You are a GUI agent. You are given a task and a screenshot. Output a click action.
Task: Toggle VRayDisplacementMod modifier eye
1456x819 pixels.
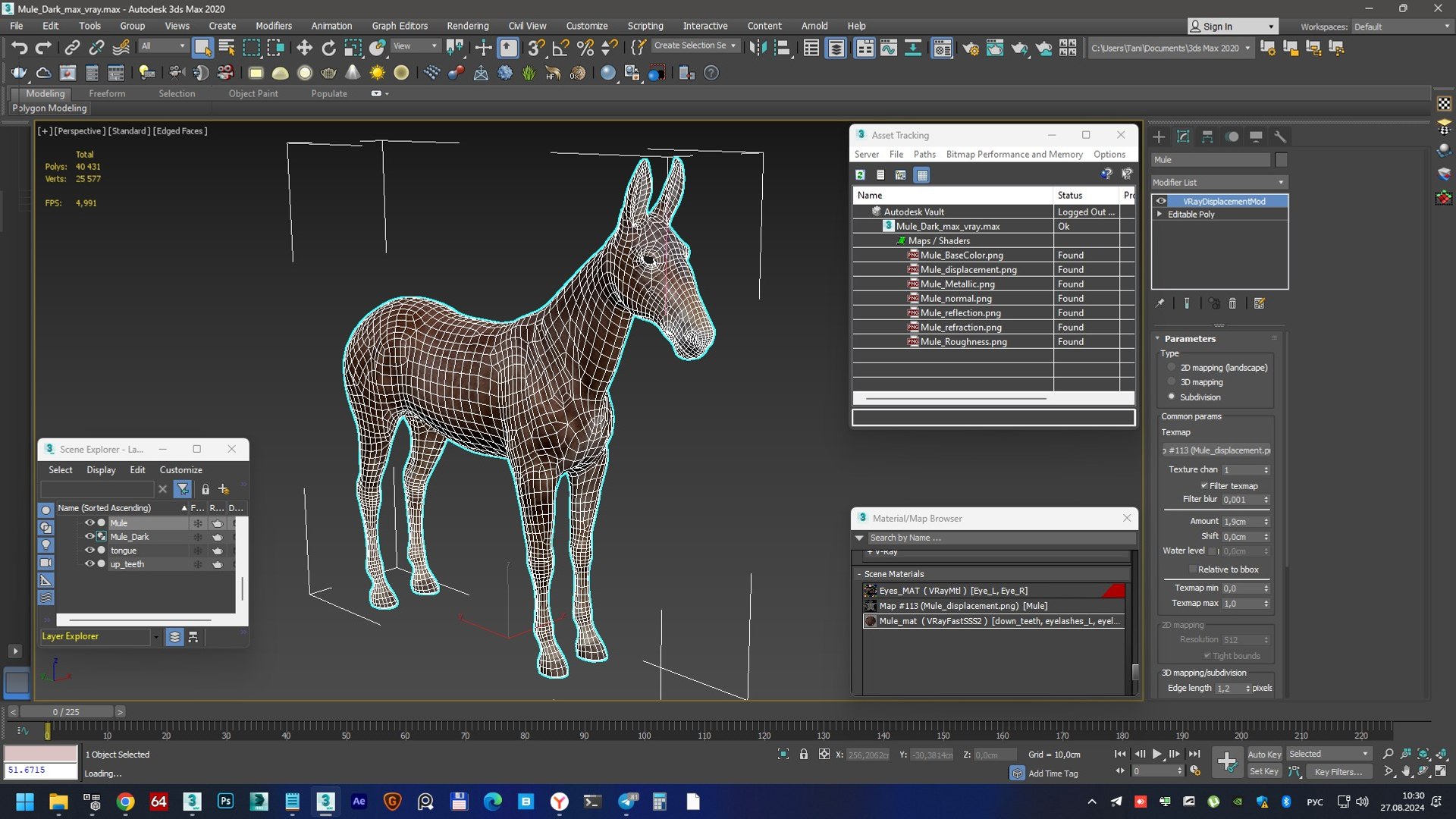pyautogui.click(x=1161, y=201)
